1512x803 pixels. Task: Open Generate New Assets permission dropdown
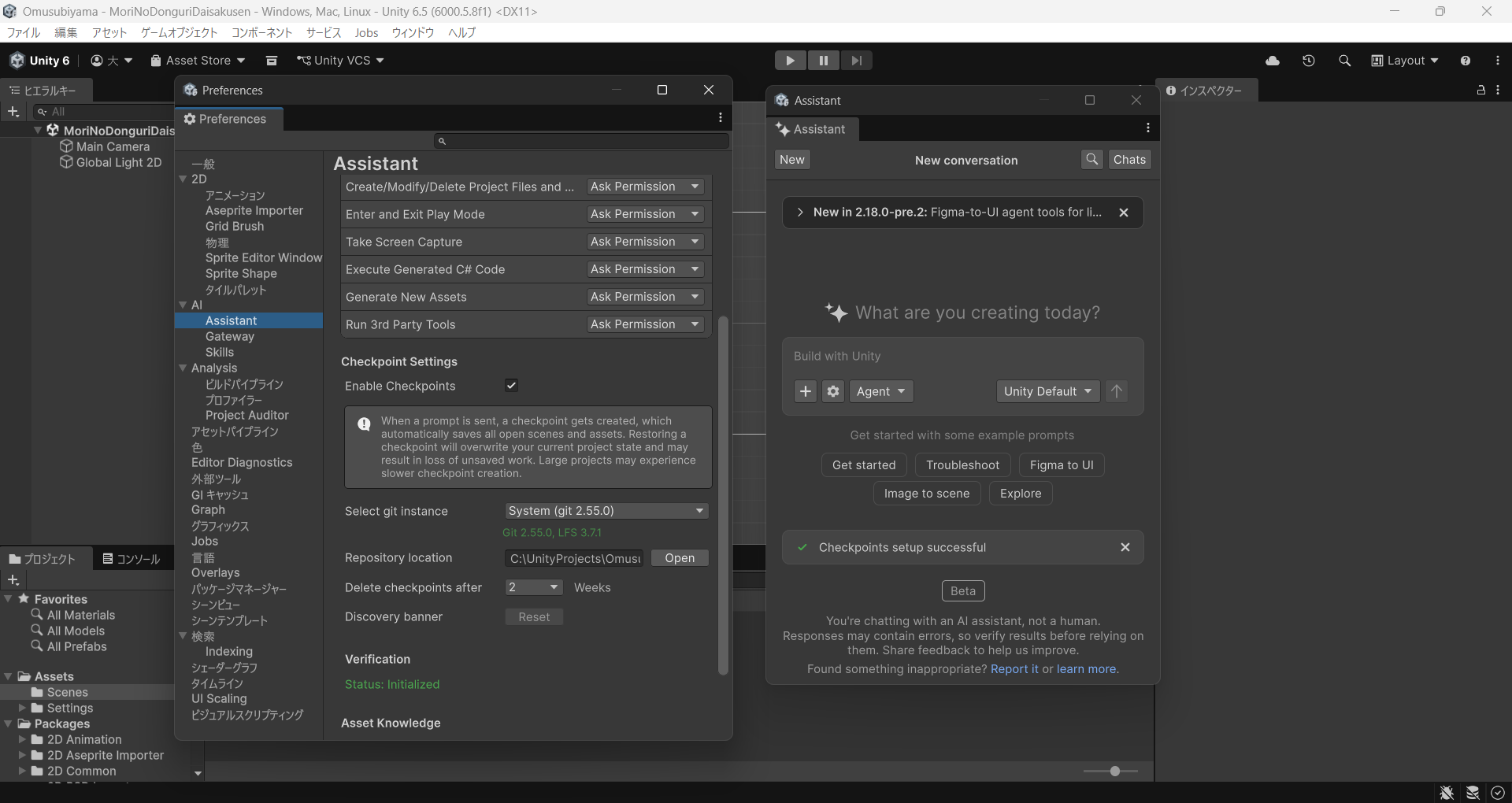[x=645, y=297]
